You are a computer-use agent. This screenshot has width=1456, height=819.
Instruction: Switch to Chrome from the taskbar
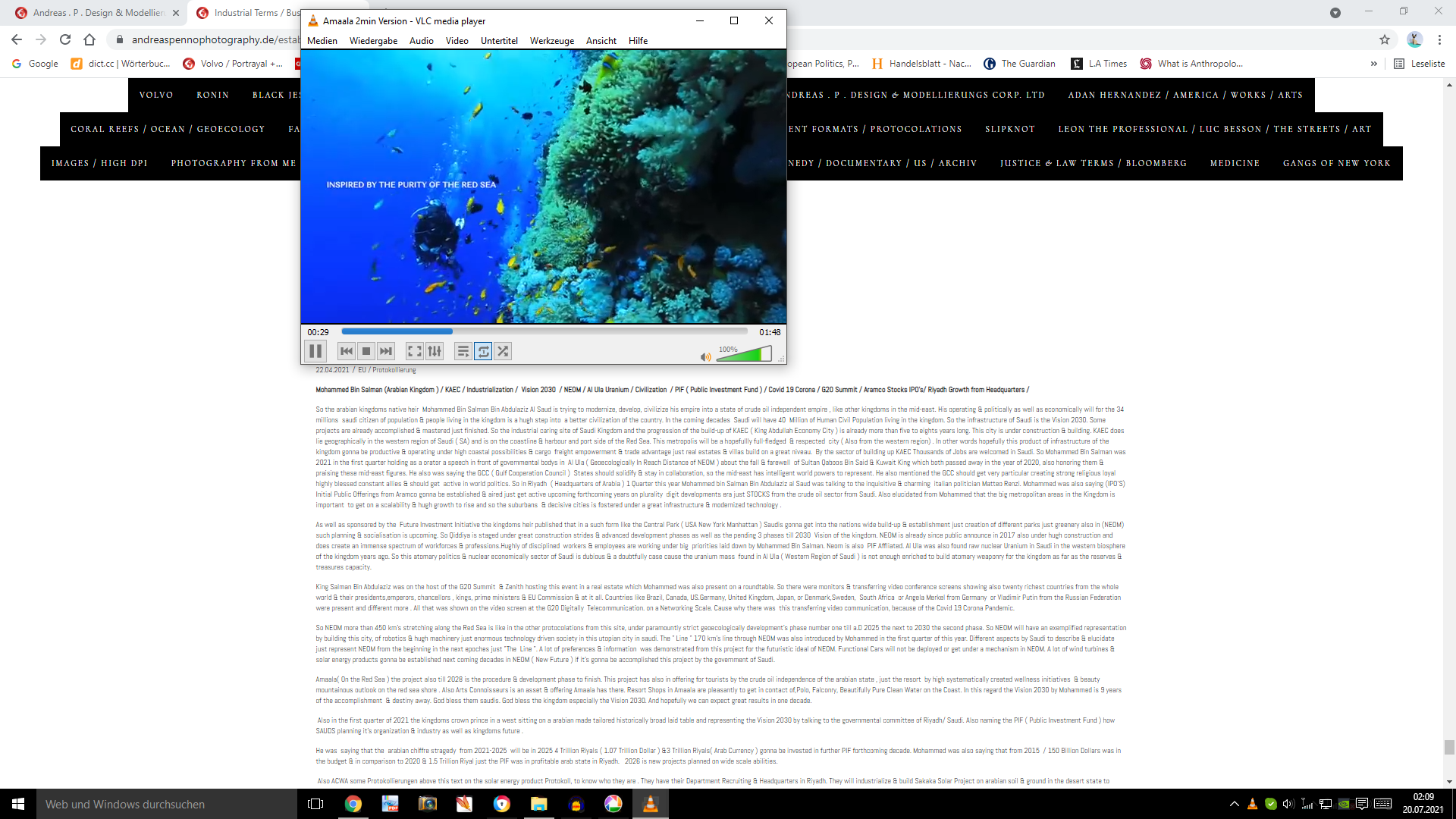coord(353,804)
